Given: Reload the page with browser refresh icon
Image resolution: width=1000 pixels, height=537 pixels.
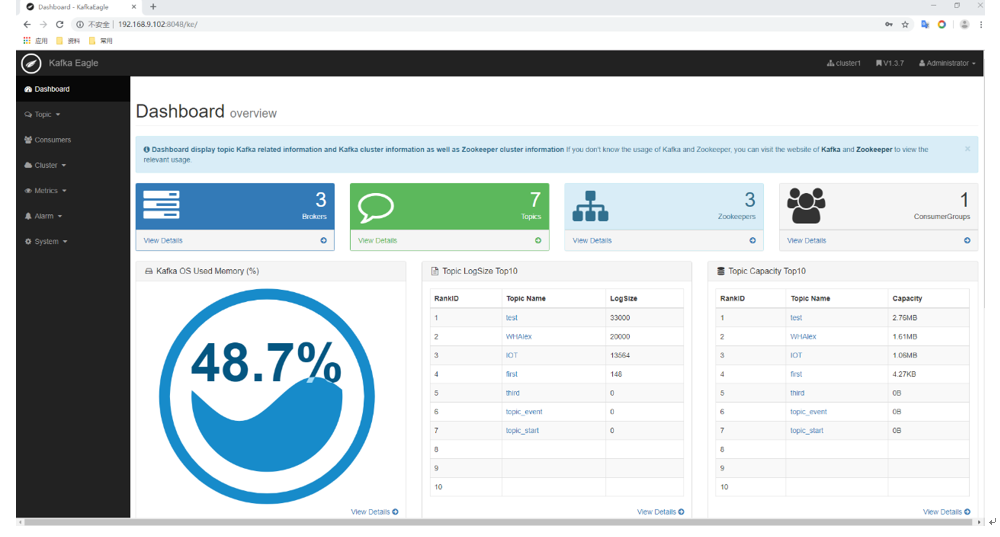Looking at the screenshot, I should 60,24.
